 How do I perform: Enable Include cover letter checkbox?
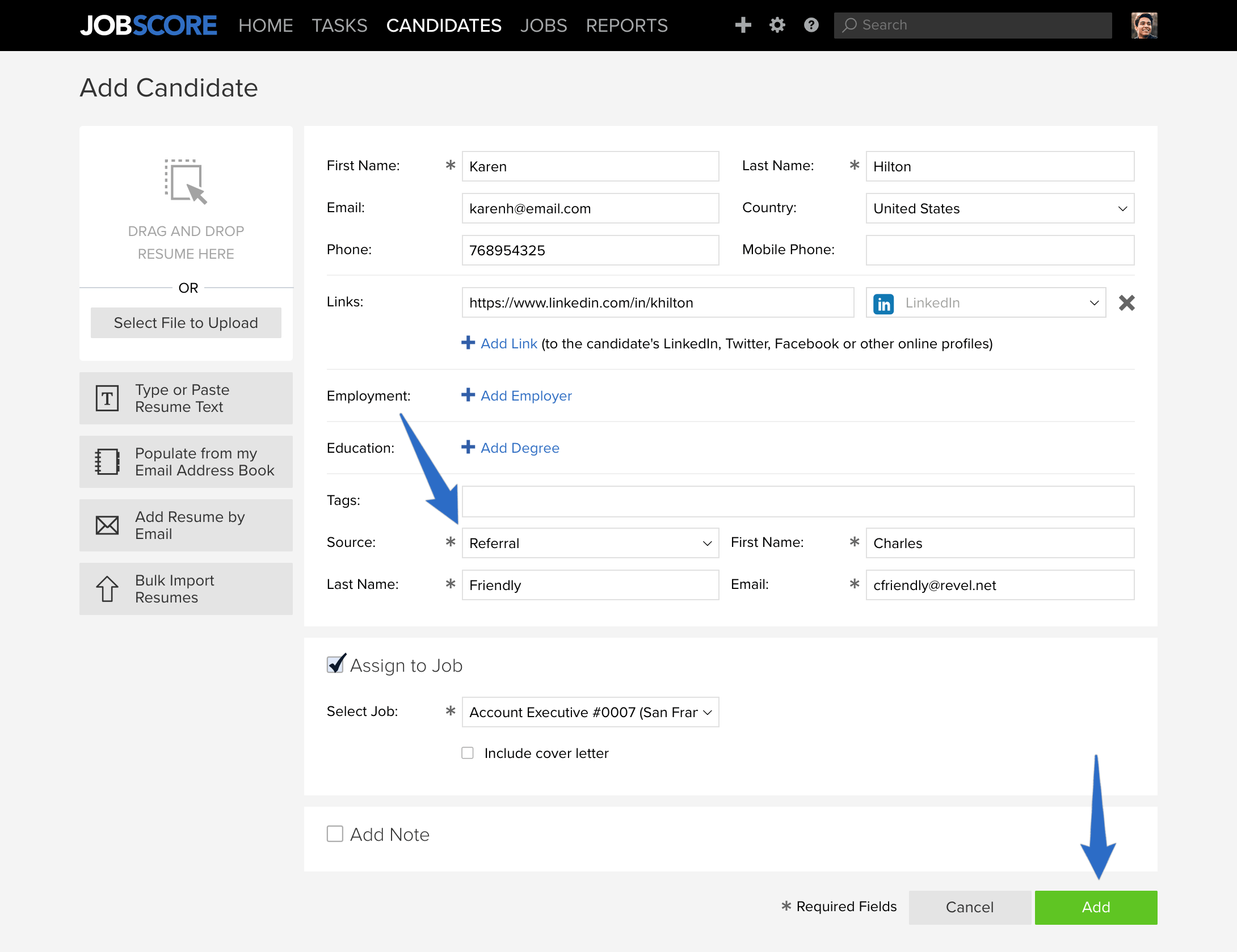coord(468,753)
